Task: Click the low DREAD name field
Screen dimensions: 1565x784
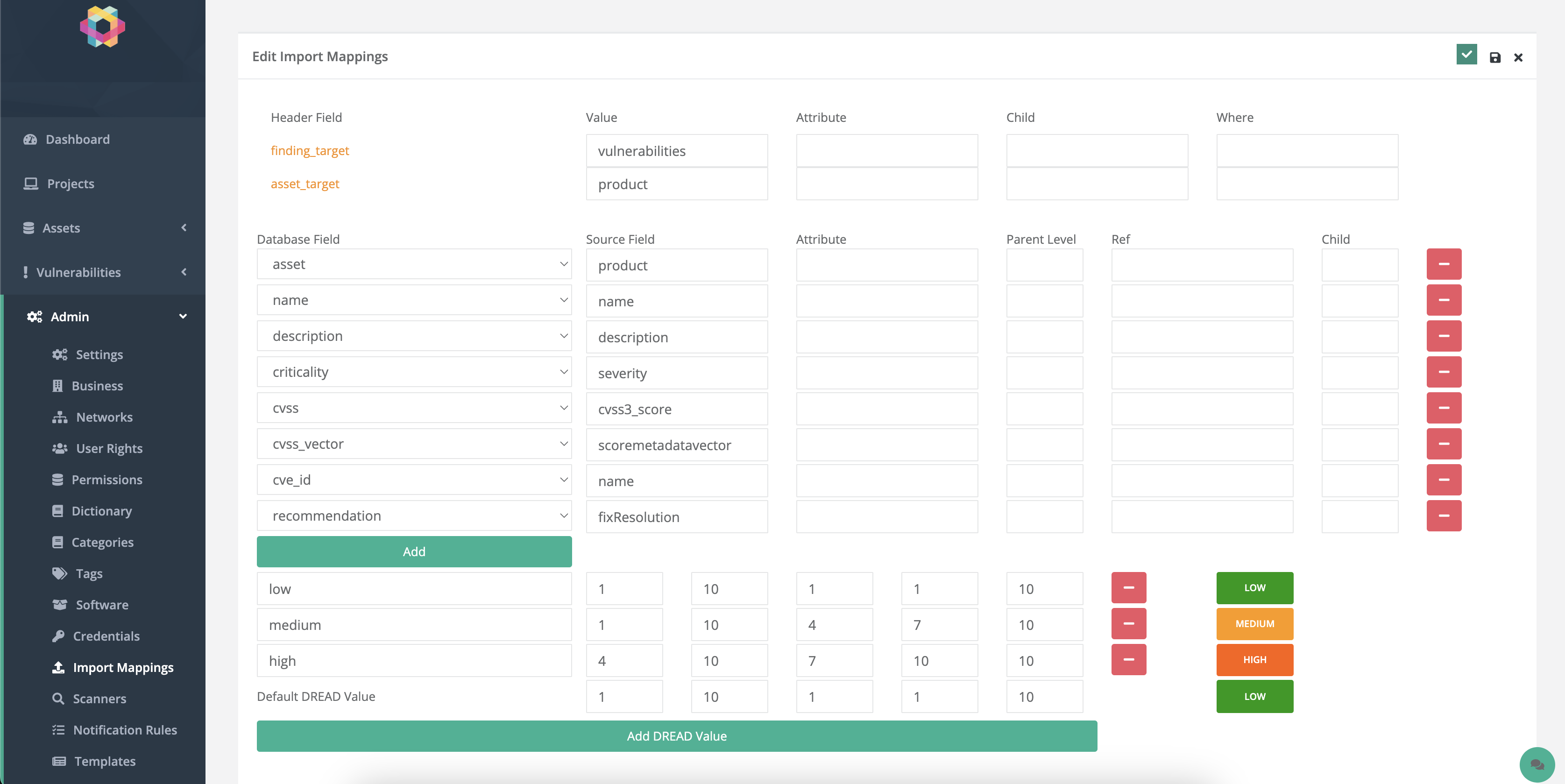Action: (x=414, y=588)
